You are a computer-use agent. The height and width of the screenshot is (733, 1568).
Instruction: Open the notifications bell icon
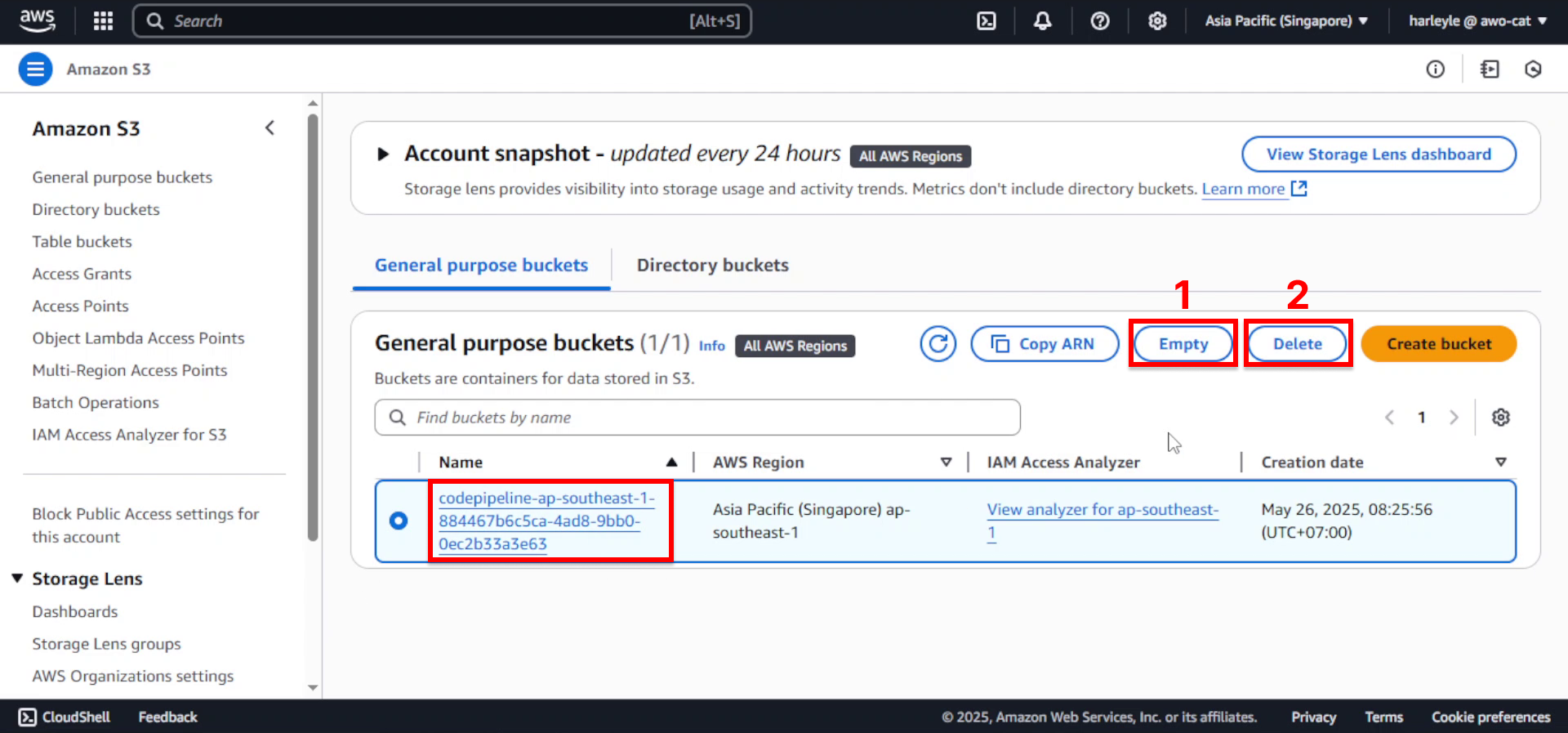pyautogui.click(x=1043, y=21)
